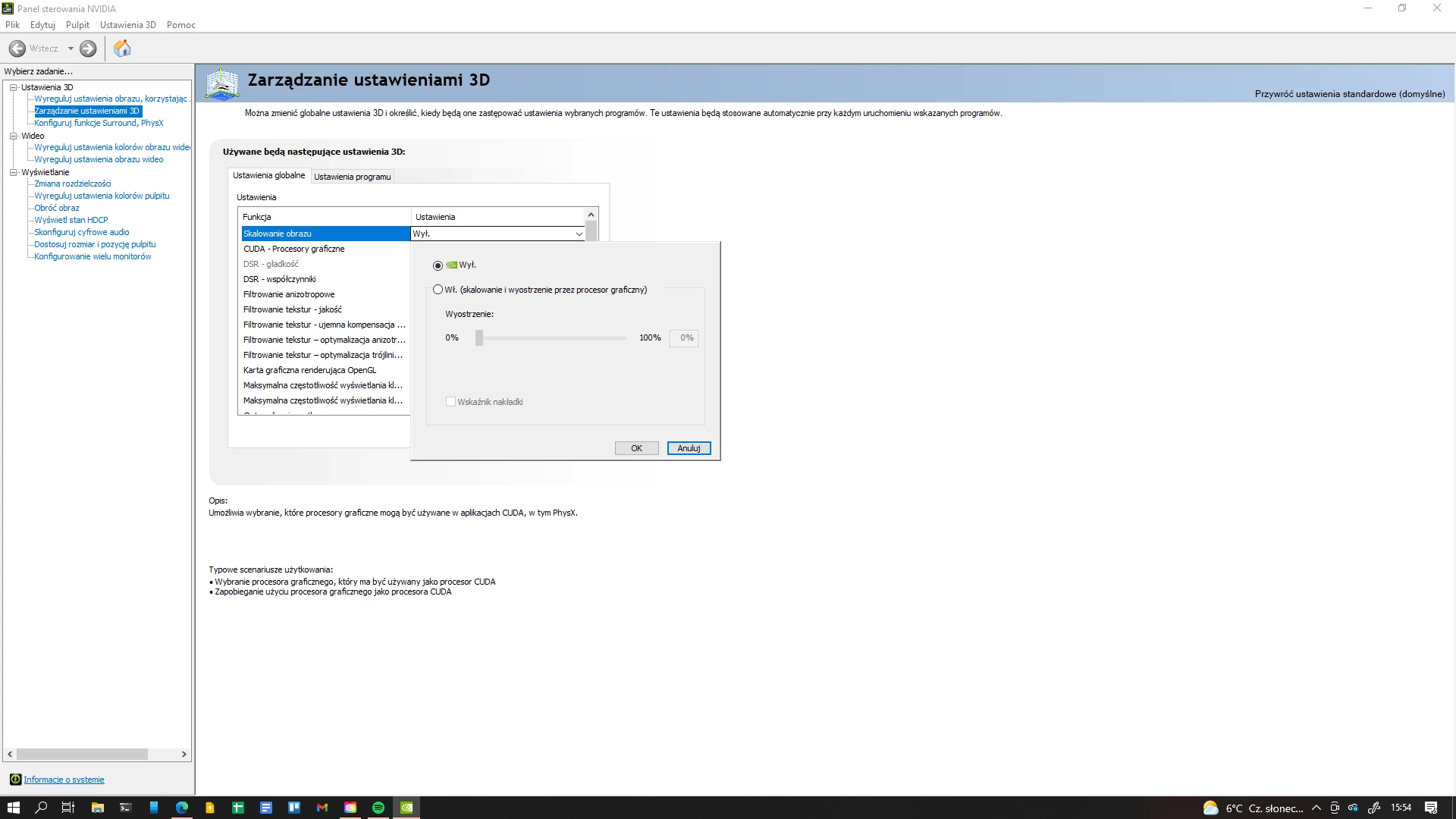Open the "Pulpit" menu
The height and width of the screenshot is (819, 1456).
point(77,25)
